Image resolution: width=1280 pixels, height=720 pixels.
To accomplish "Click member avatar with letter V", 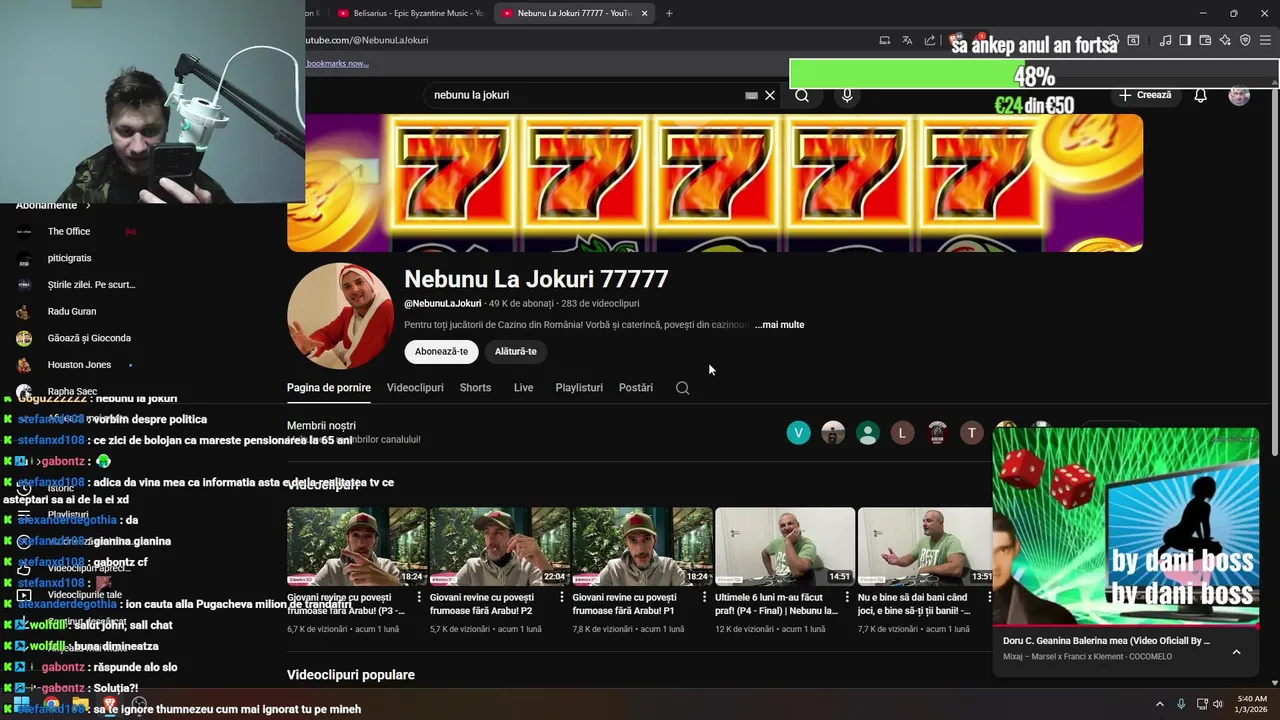I will [x=798, y=433].
